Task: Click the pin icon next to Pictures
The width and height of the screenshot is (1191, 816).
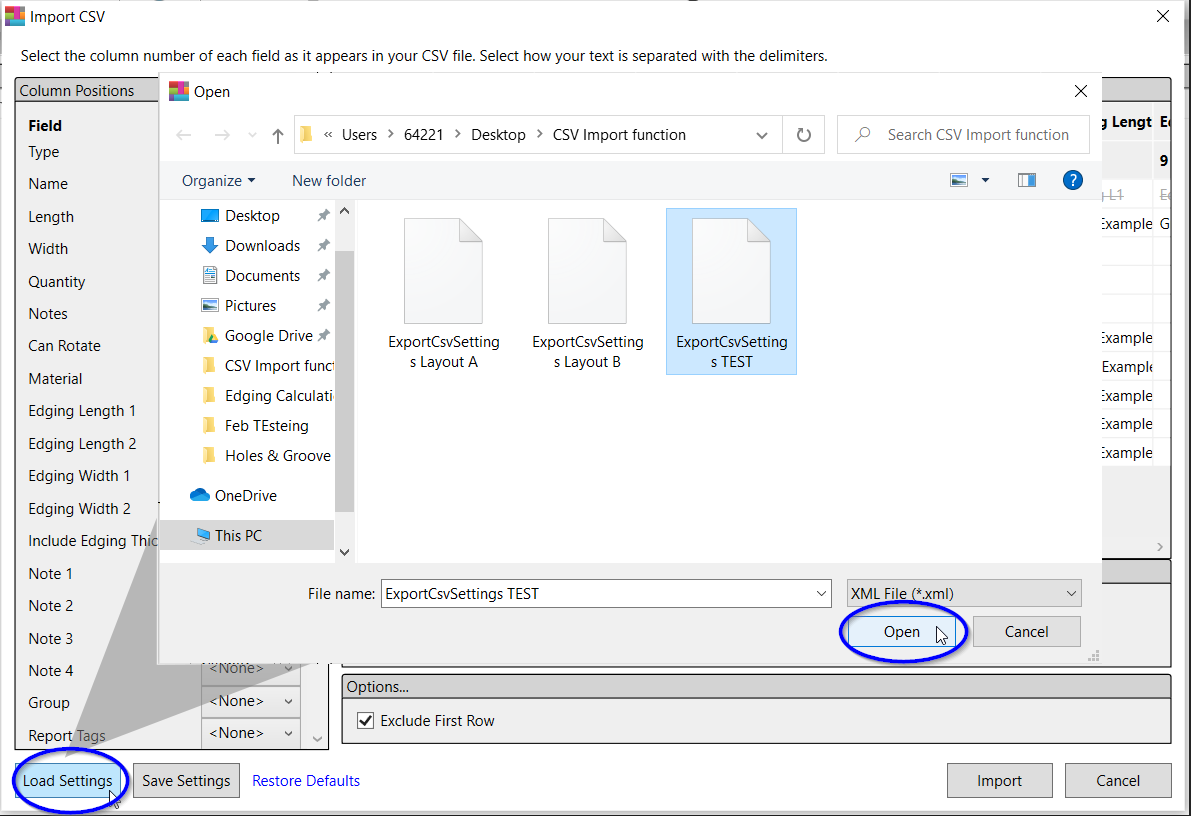Action: tap(324, 305)
